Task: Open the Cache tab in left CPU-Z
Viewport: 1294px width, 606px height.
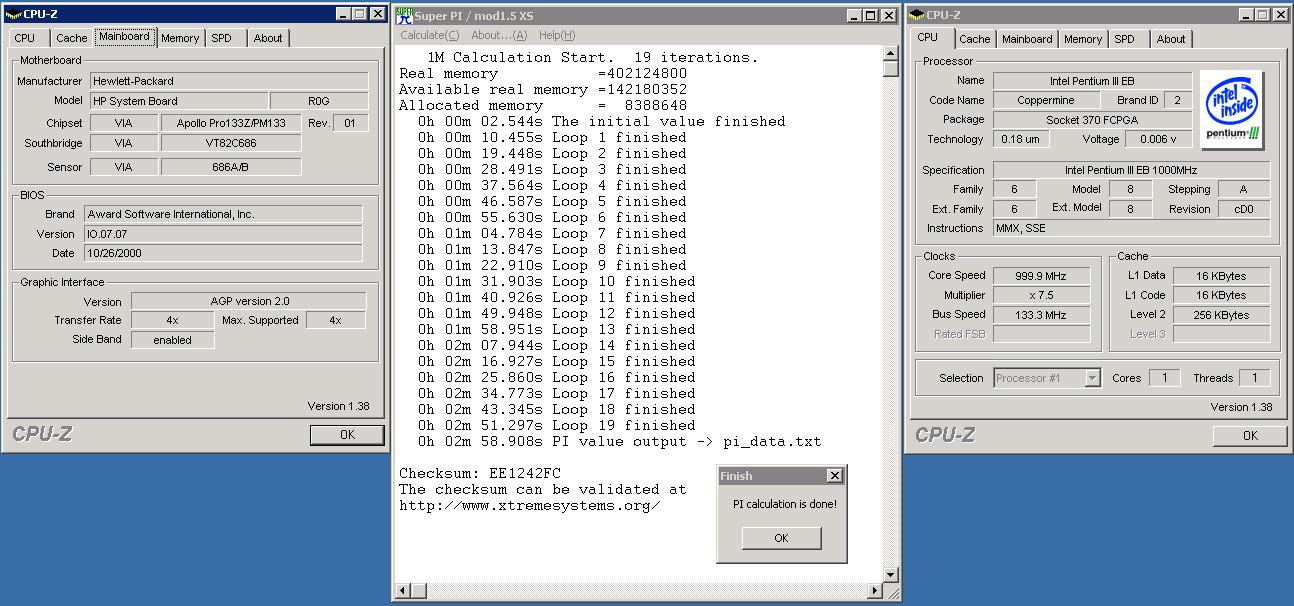Action: pyautogui.click(x=71, y=38)
